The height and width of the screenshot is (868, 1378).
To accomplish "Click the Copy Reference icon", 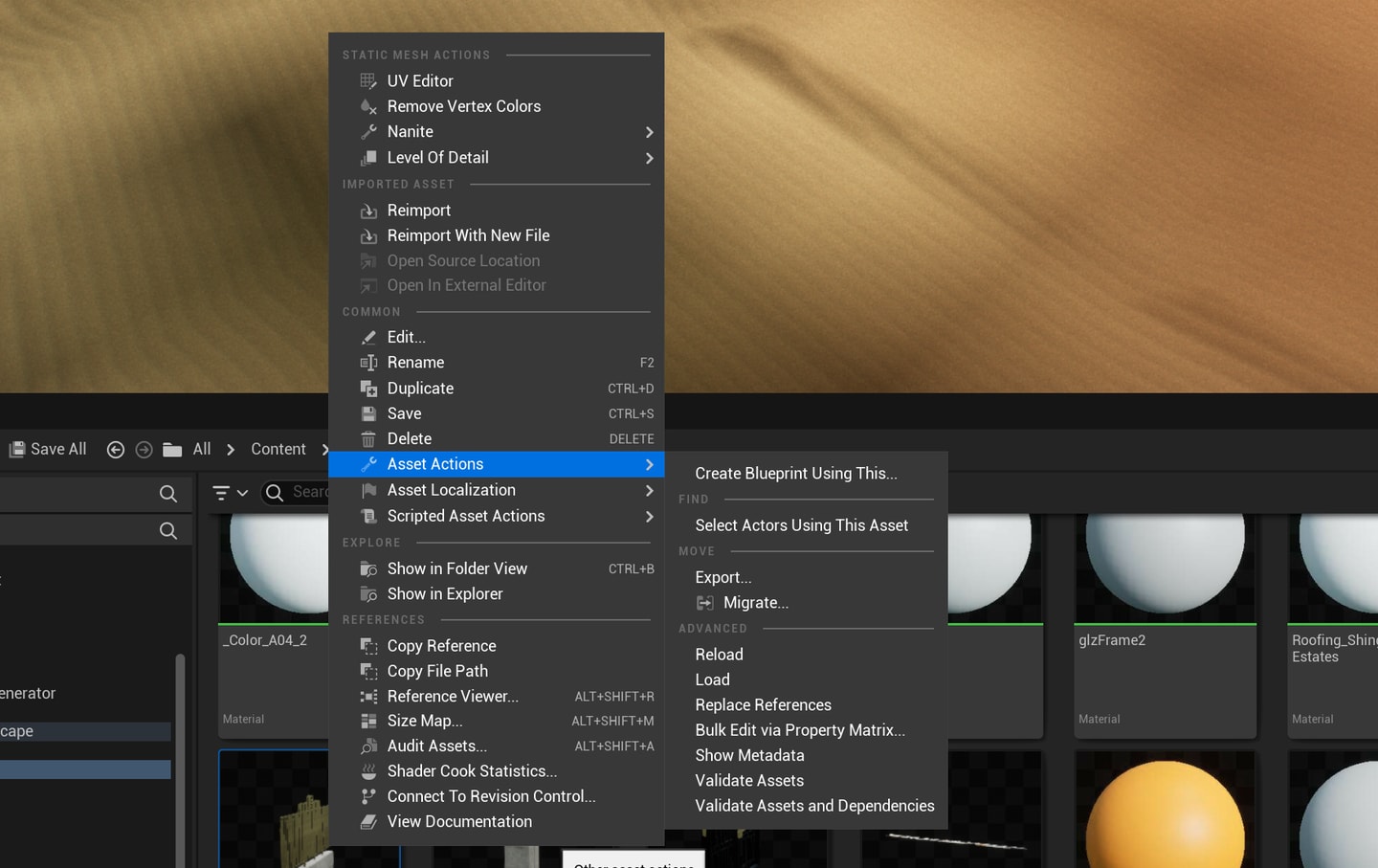I will pos(368,646).
